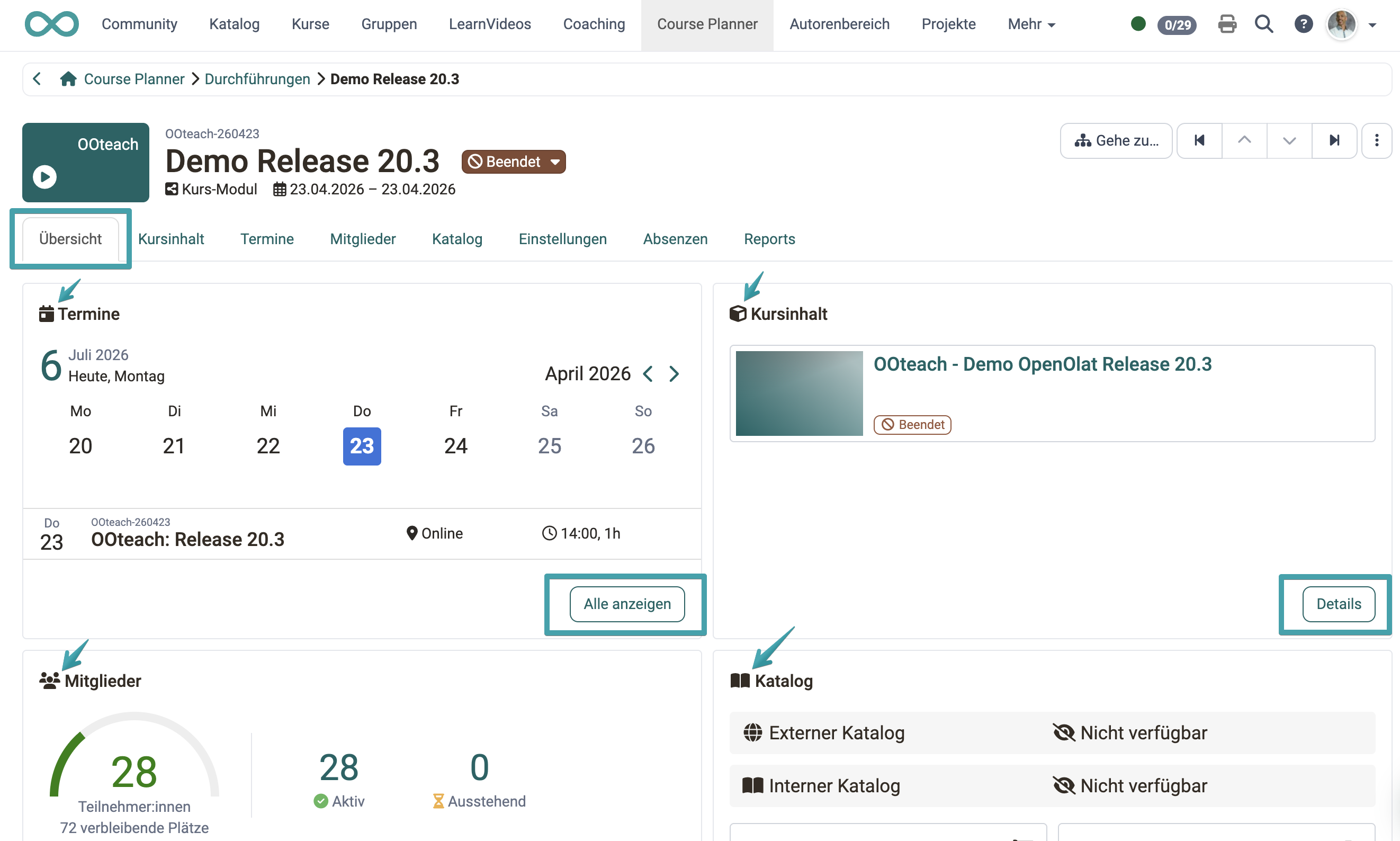Go to next element with down chevron
The height and width of the screenshot is (841, 1400).
[x=1289, y=140]
